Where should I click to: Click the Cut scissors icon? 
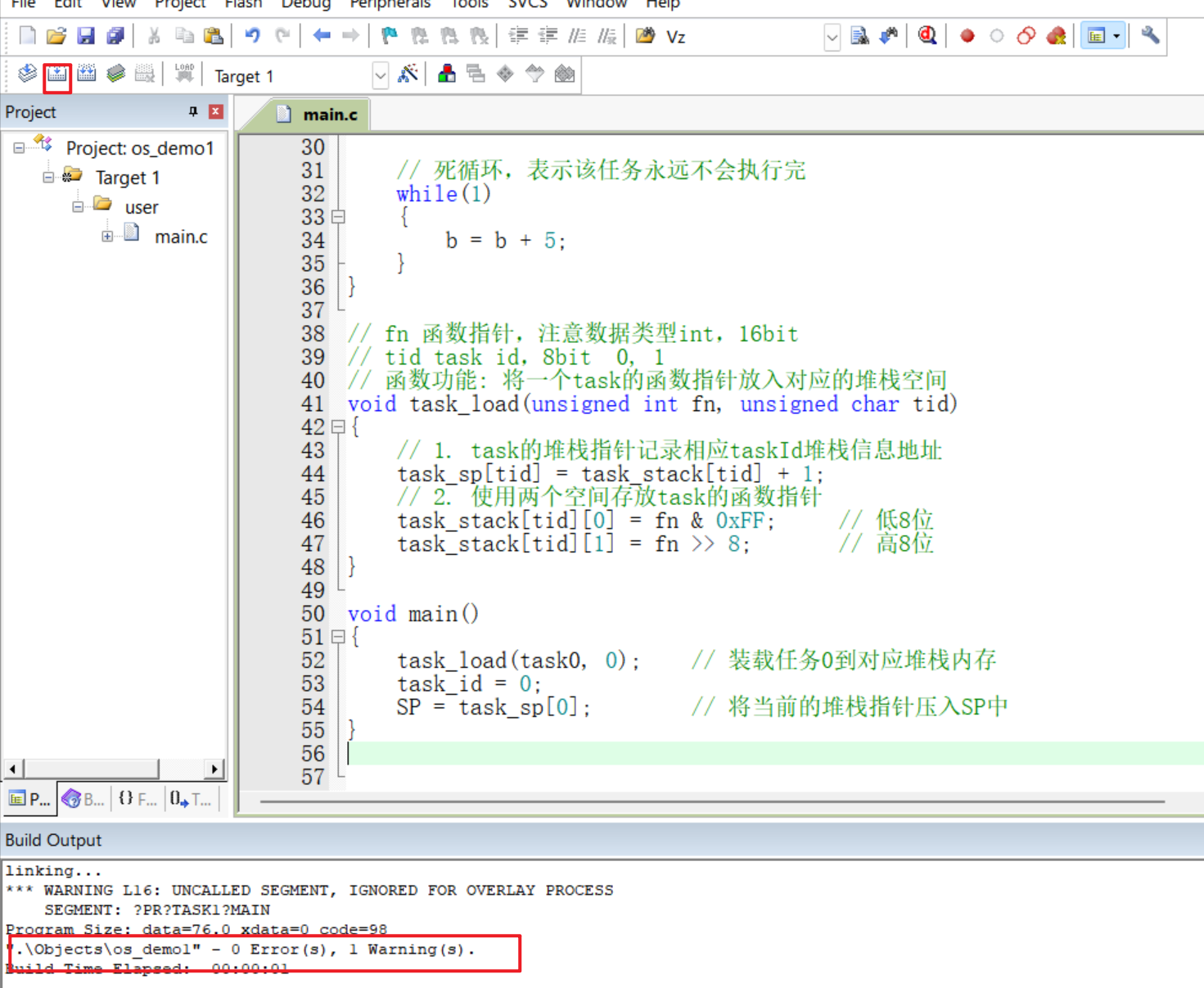tap(154, 36)
